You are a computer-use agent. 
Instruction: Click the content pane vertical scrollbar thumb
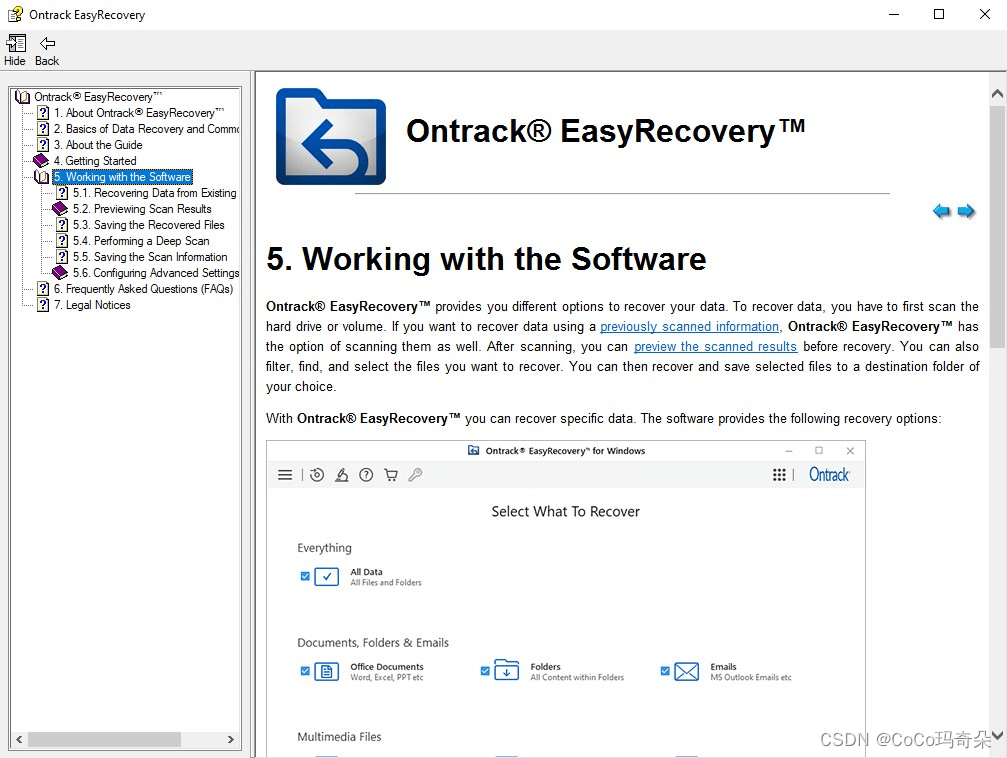point(997,227)
